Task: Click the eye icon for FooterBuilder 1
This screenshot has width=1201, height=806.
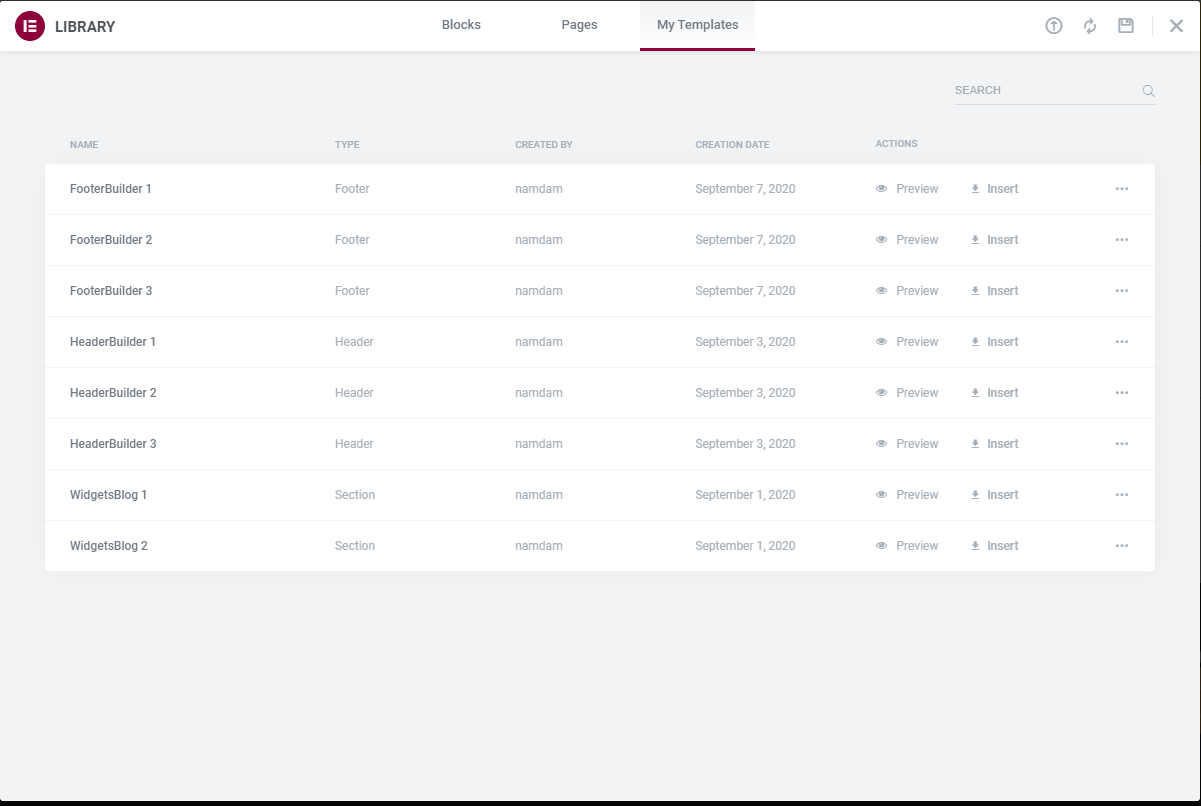Action: [x=881, y=189]
